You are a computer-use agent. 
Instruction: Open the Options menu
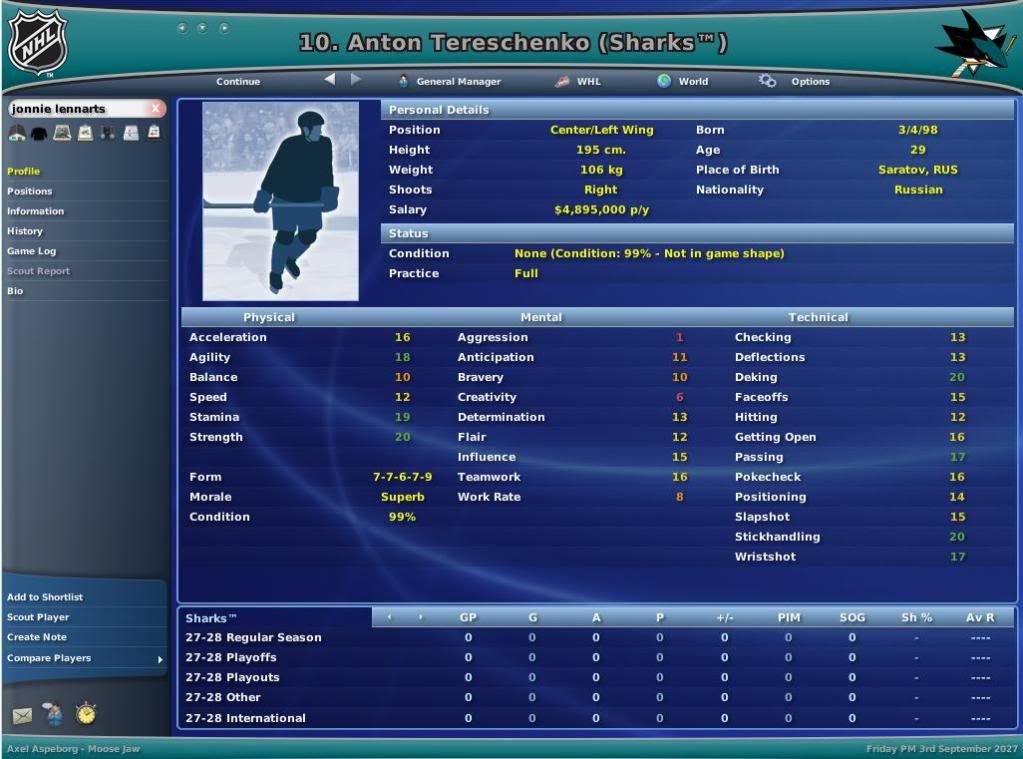(794, 82)
